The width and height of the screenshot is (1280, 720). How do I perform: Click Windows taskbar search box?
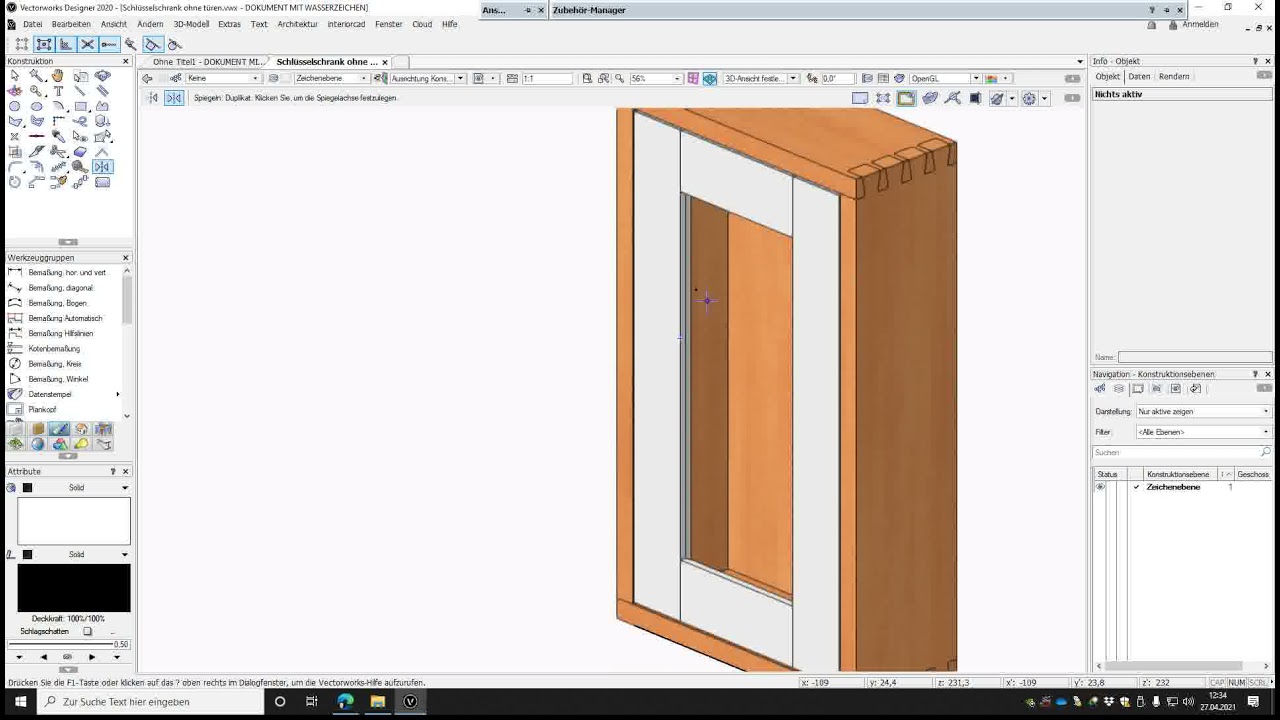pyautogui.click(x=151, y=702)
